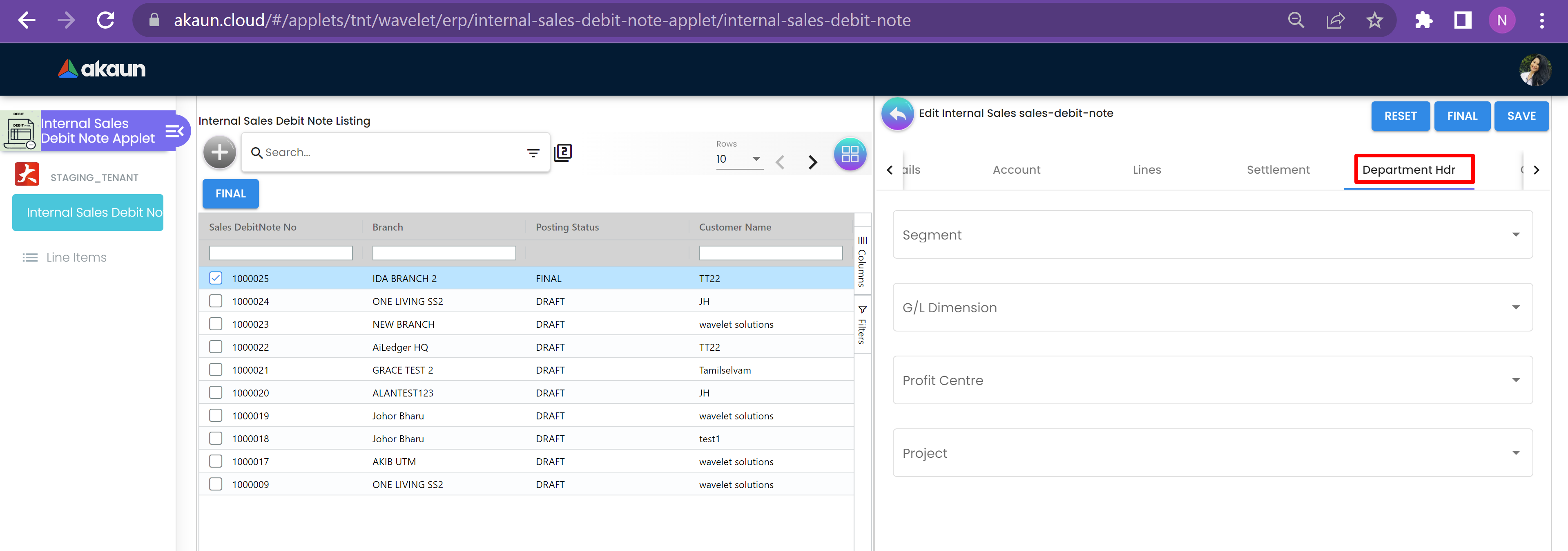The width and height of the screenshot is (1568, 551).
Task: Go to the next listing page arrow
Action: click(x=812, y=162)
